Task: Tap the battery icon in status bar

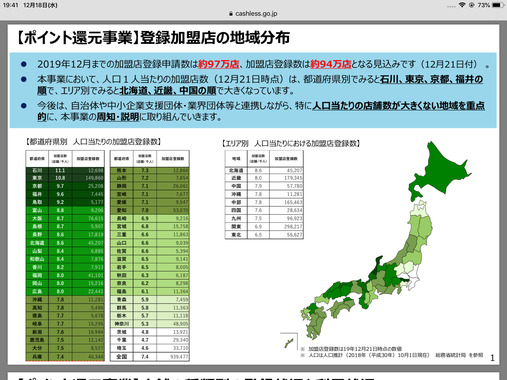Action: coord(497,5)
